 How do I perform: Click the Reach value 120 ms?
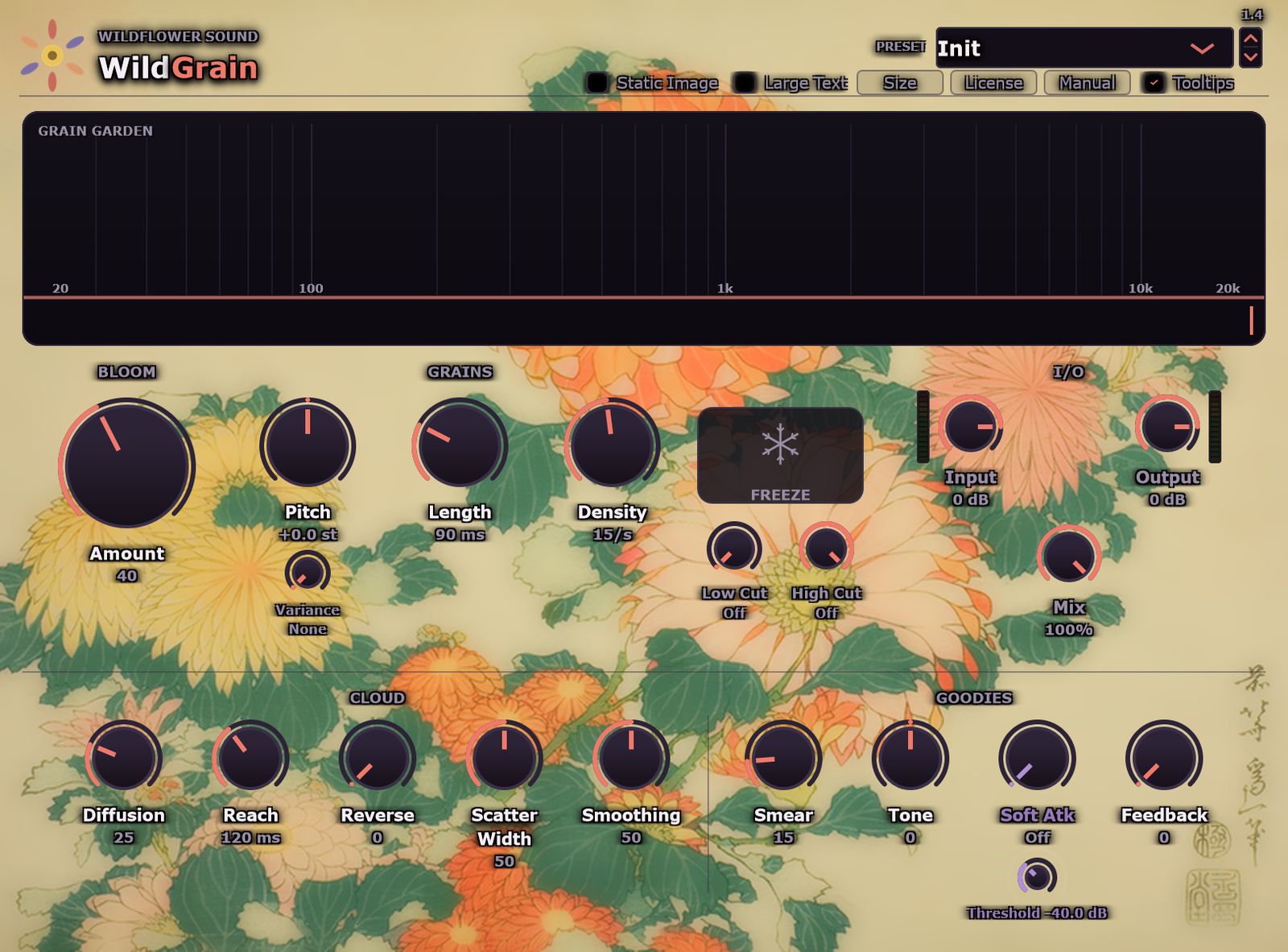[250, 838]
